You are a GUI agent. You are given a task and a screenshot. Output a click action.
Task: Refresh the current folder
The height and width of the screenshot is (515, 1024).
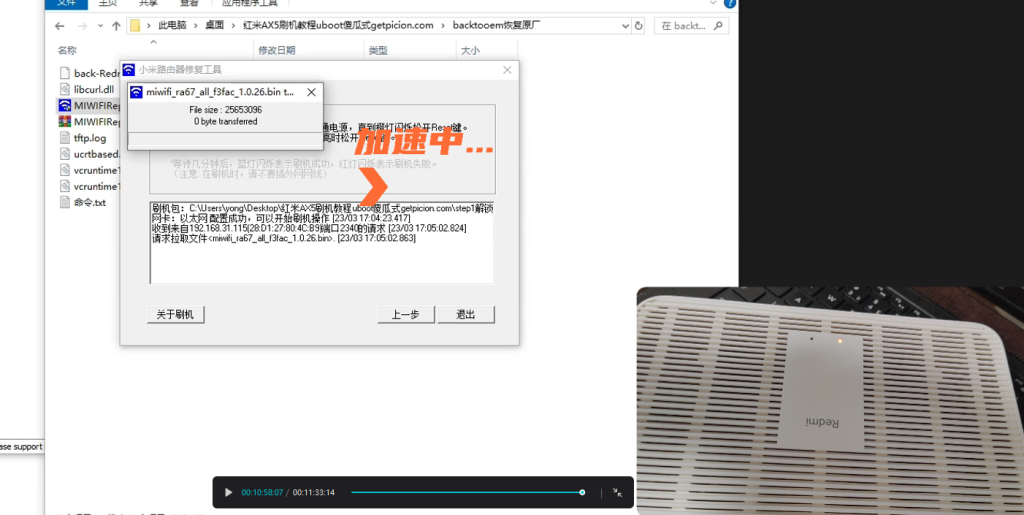coord(639,26)
